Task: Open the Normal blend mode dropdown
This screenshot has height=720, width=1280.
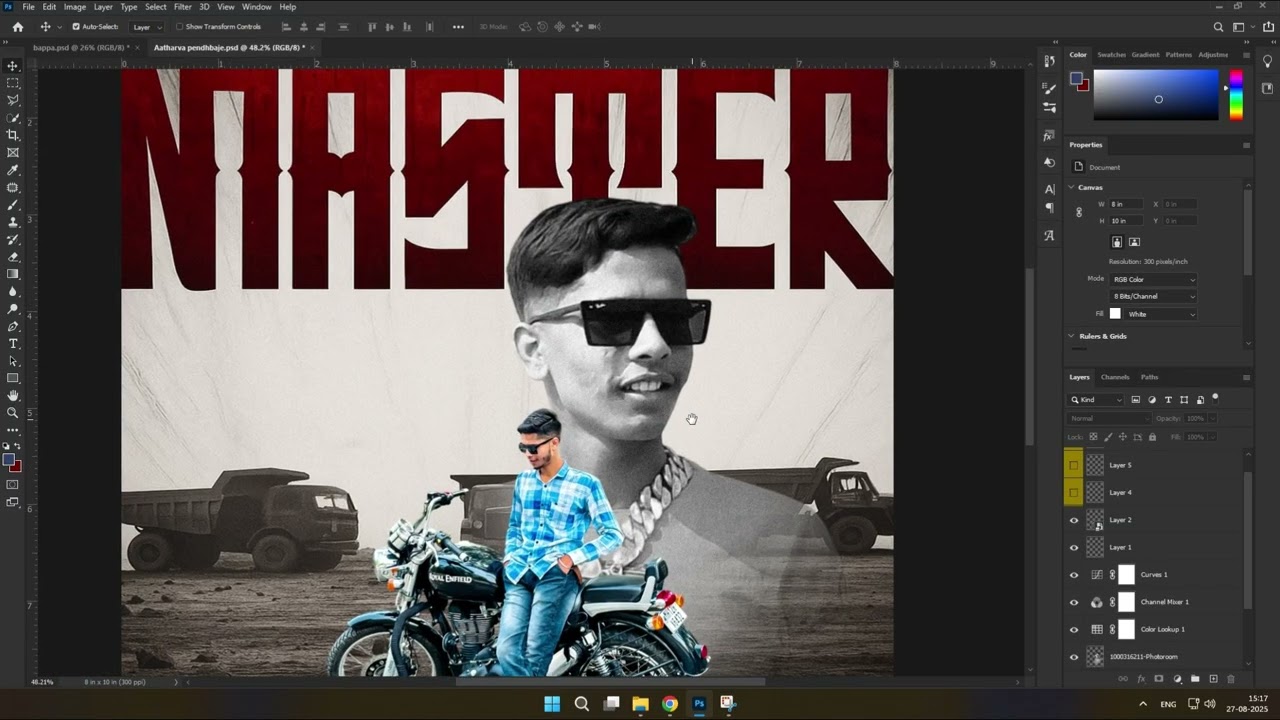Action: [x=1108, y=418]
